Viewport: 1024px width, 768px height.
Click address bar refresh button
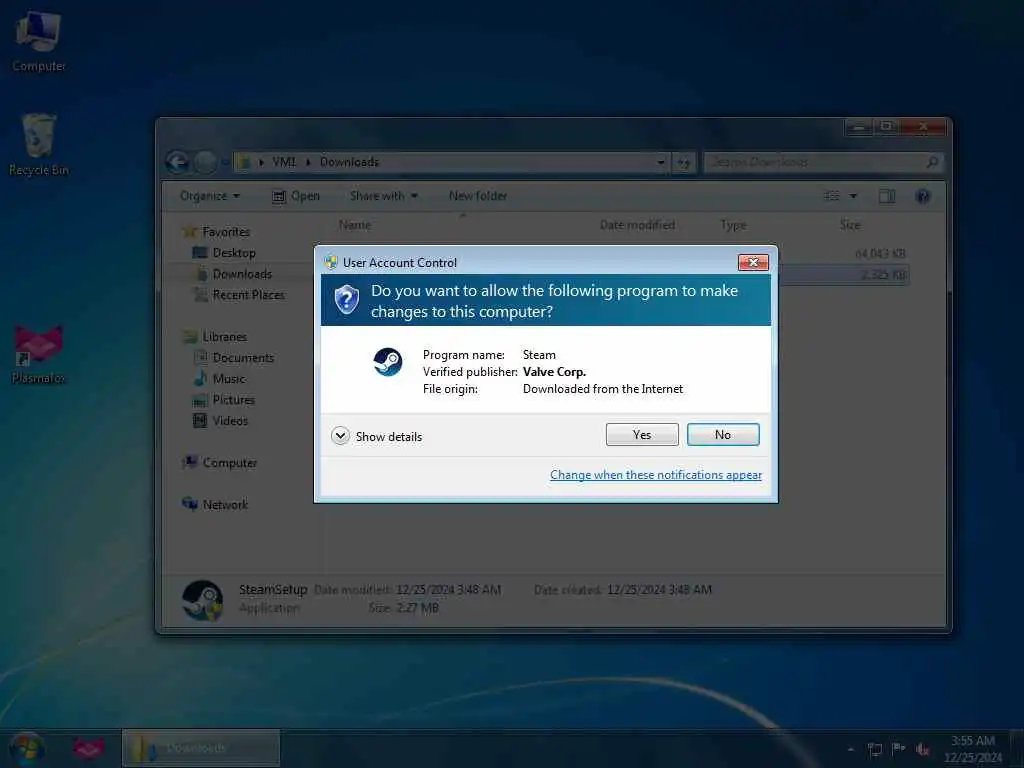point(684,162)
